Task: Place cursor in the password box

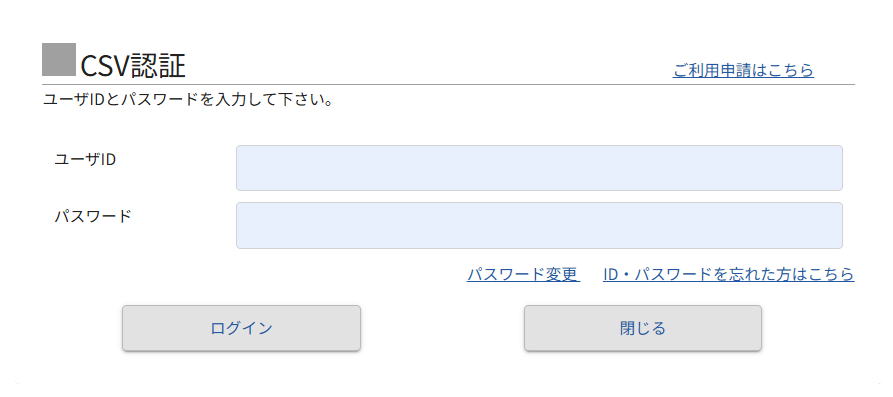Action: click(539, 226)
